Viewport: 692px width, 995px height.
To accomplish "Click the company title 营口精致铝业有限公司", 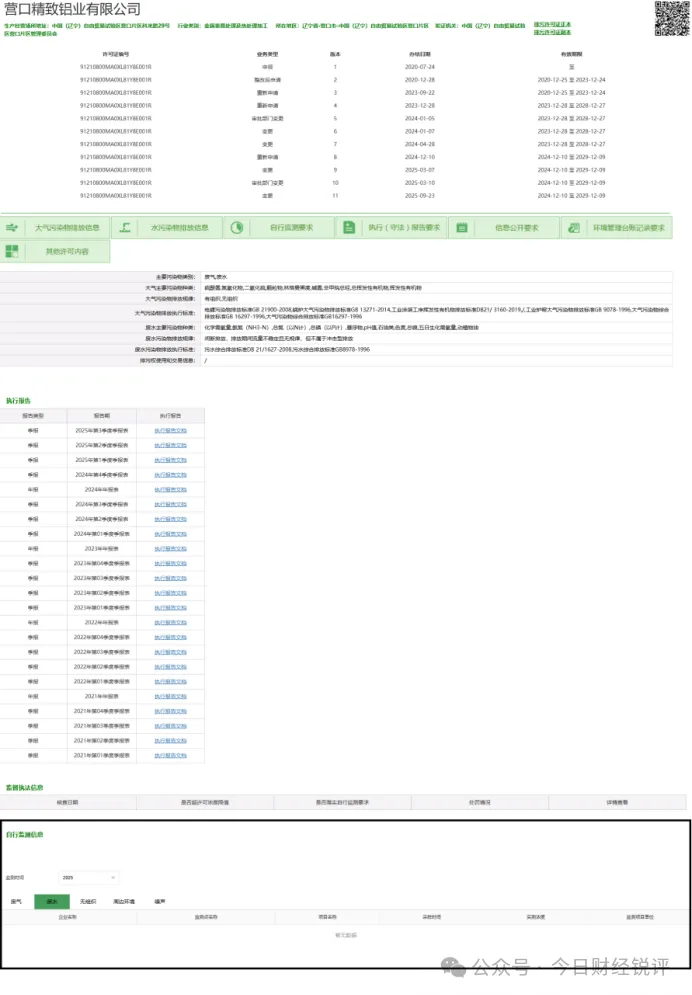I will click(72, 10).
